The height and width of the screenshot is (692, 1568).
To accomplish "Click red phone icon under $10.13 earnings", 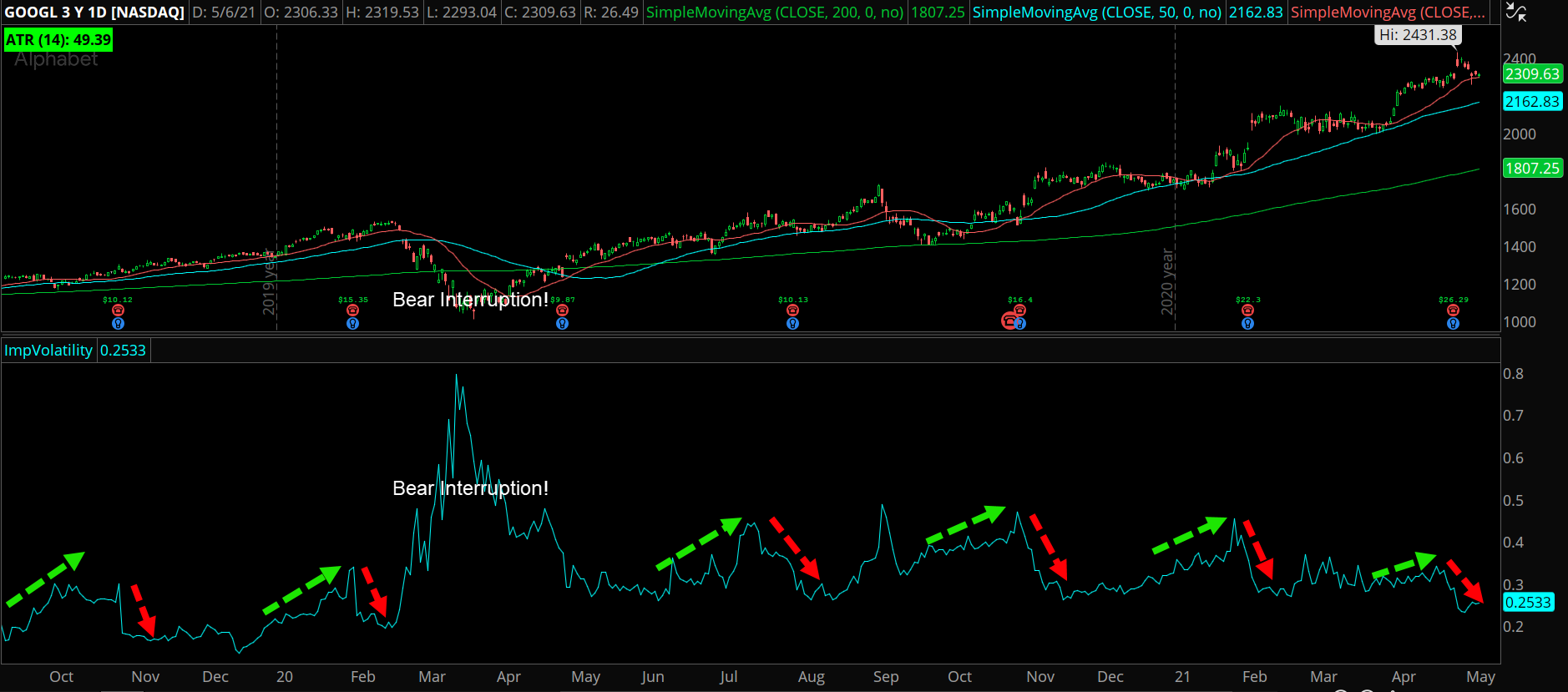I will pyautogui.click(x=792, y=311).
